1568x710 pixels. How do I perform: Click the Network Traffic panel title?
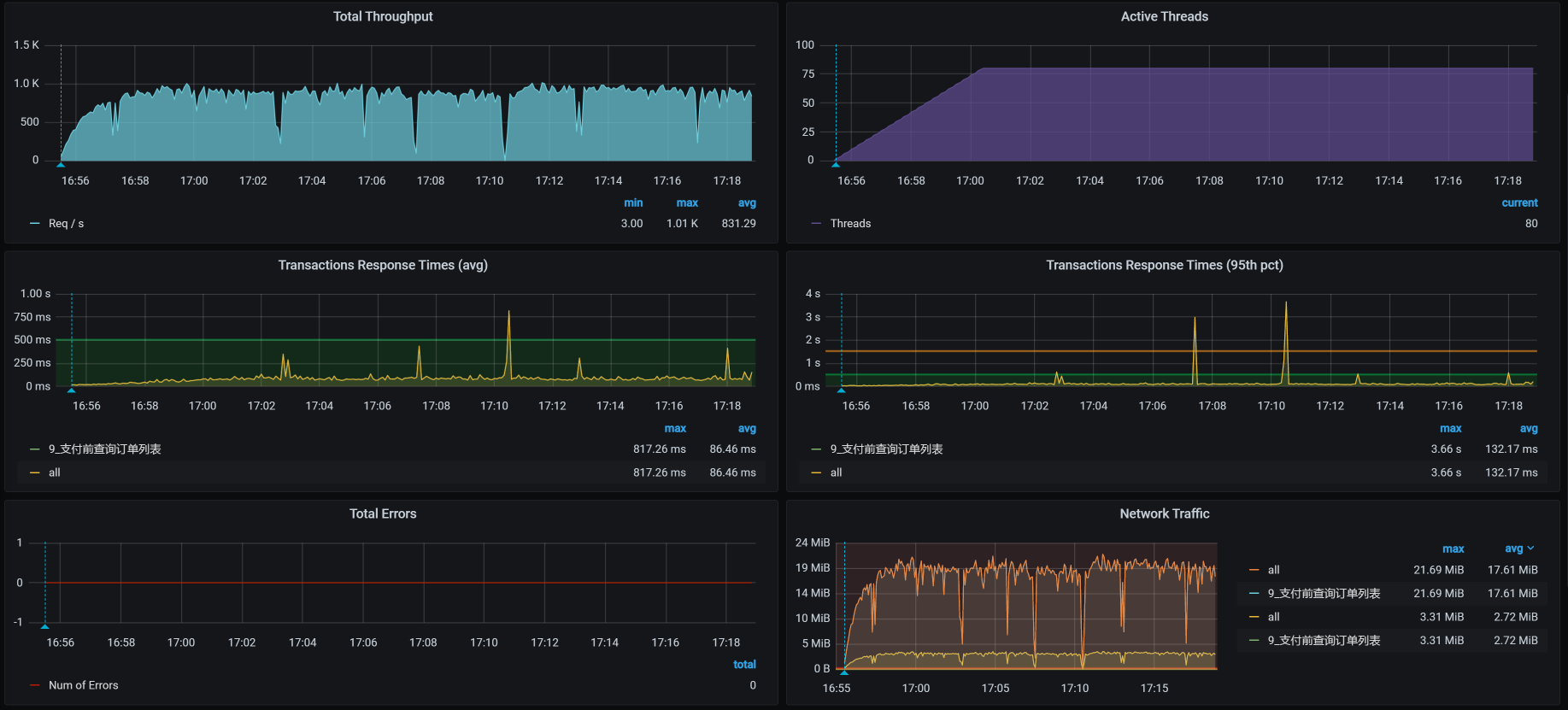tap(1164, 513)
